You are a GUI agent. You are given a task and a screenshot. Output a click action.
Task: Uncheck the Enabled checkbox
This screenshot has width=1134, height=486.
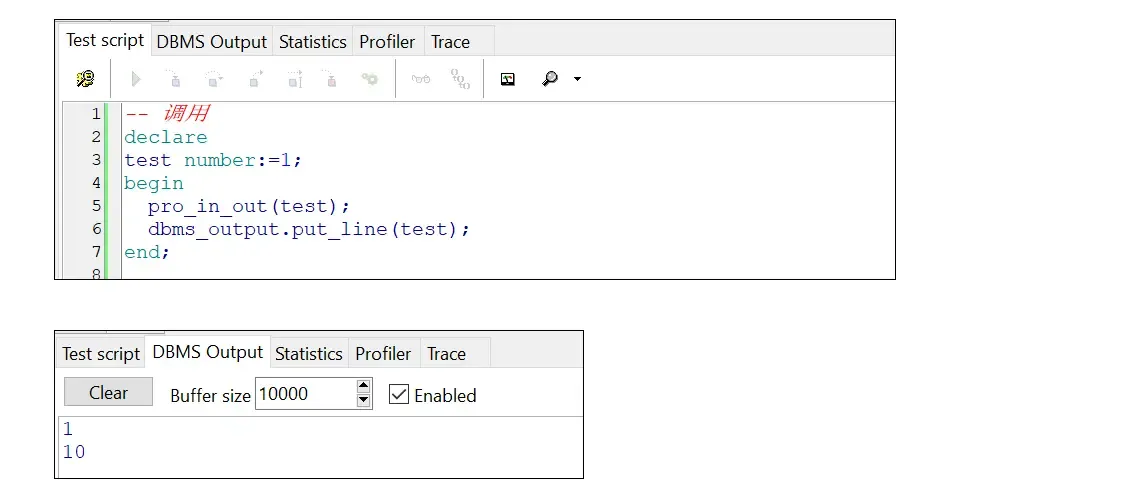tap(399, 394)
